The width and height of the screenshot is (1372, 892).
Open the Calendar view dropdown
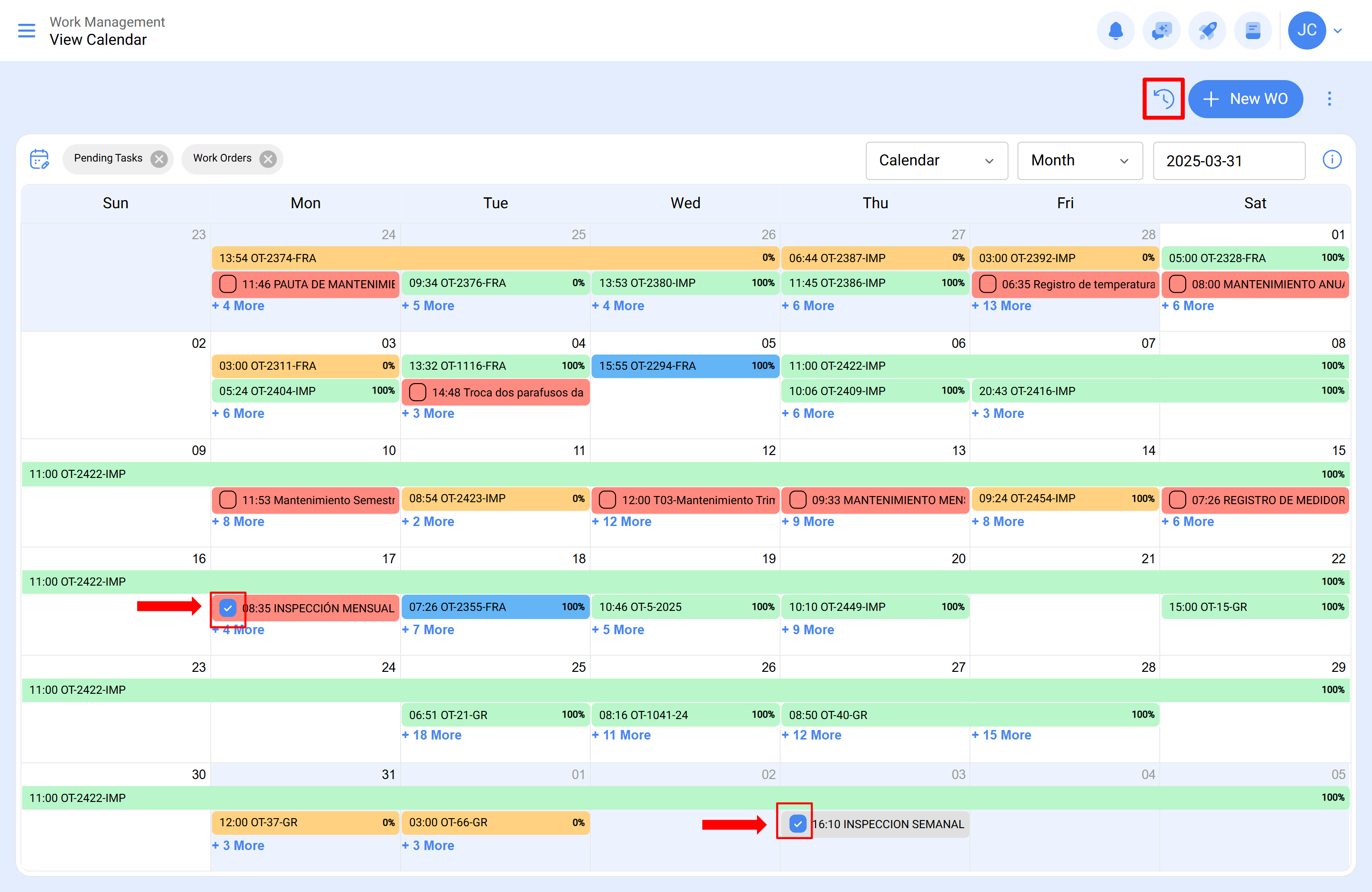click(x=936, y=160)
